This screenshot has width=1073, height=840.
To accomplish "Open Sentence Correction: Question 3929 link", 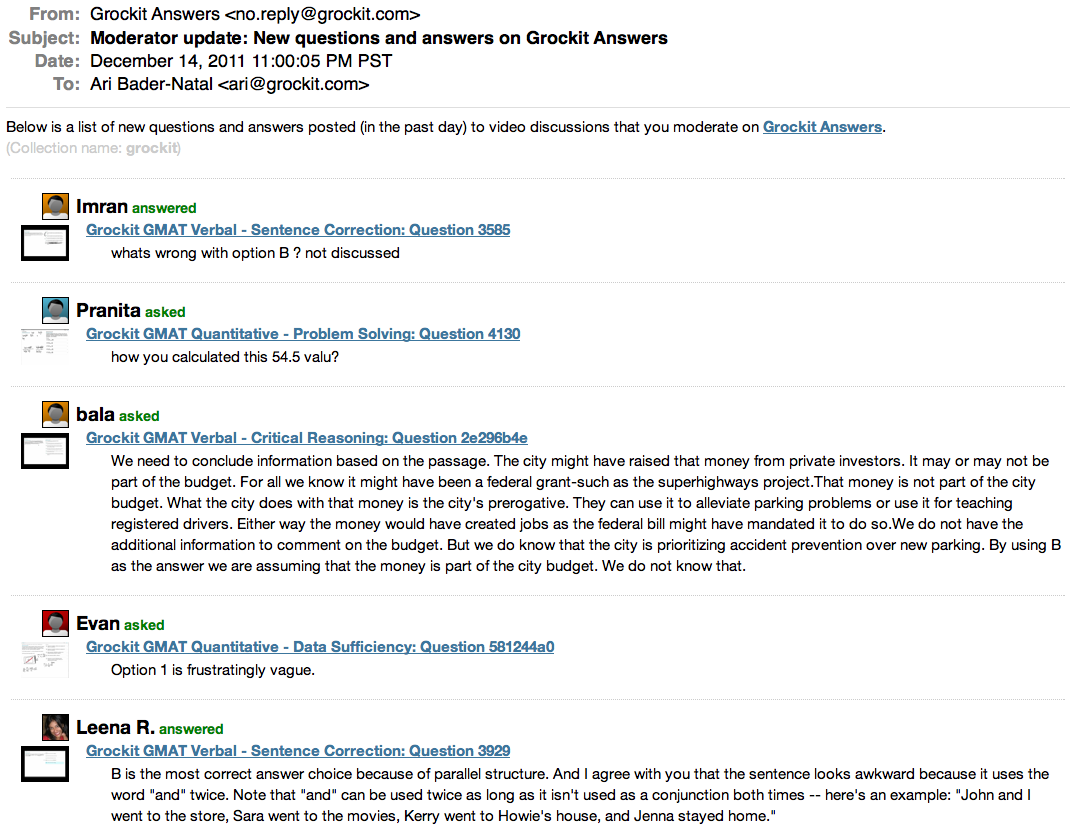I will [x=298, y=751].
